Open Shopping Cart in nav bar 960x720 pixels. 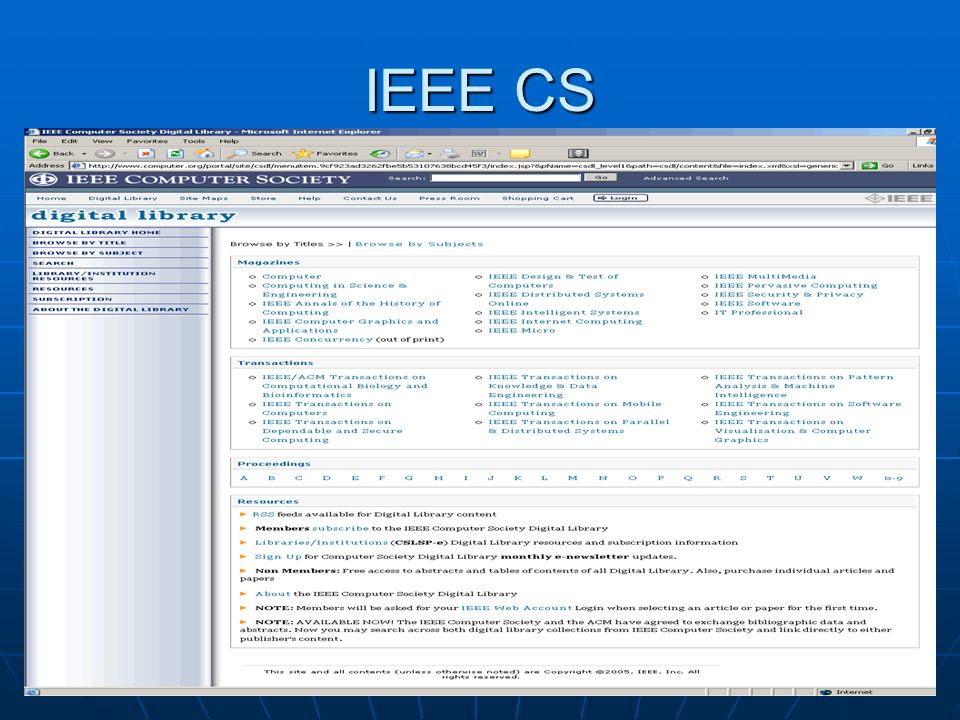click(538, 198)
